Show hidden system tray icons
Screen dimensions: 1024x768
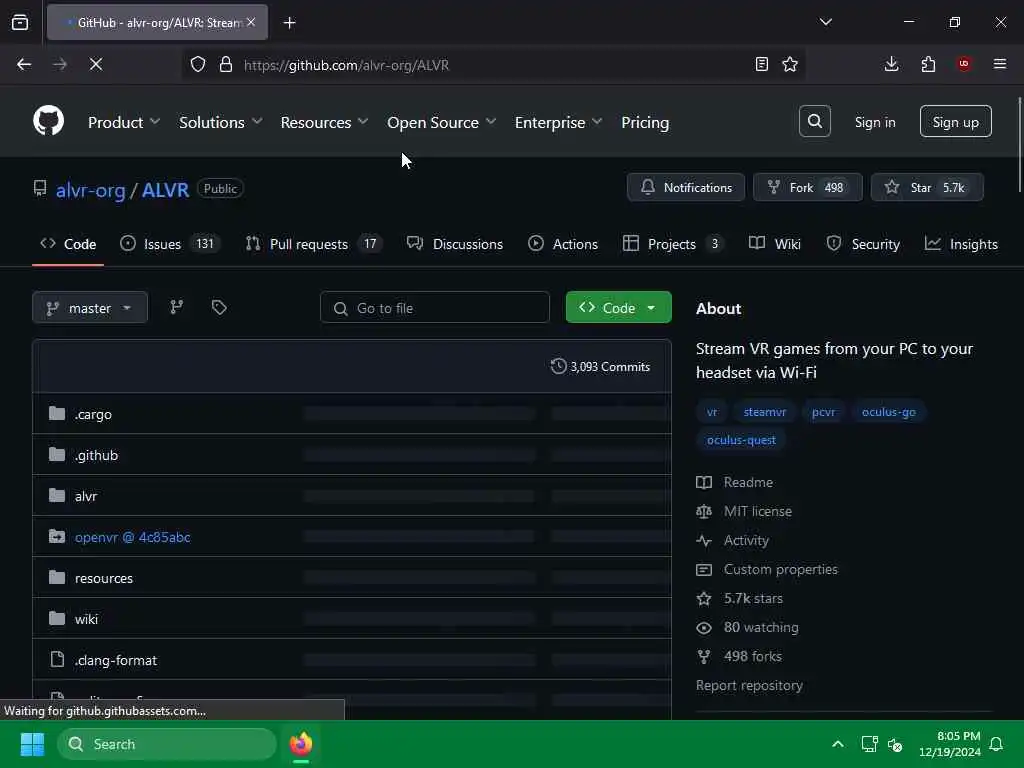(838, 744)
